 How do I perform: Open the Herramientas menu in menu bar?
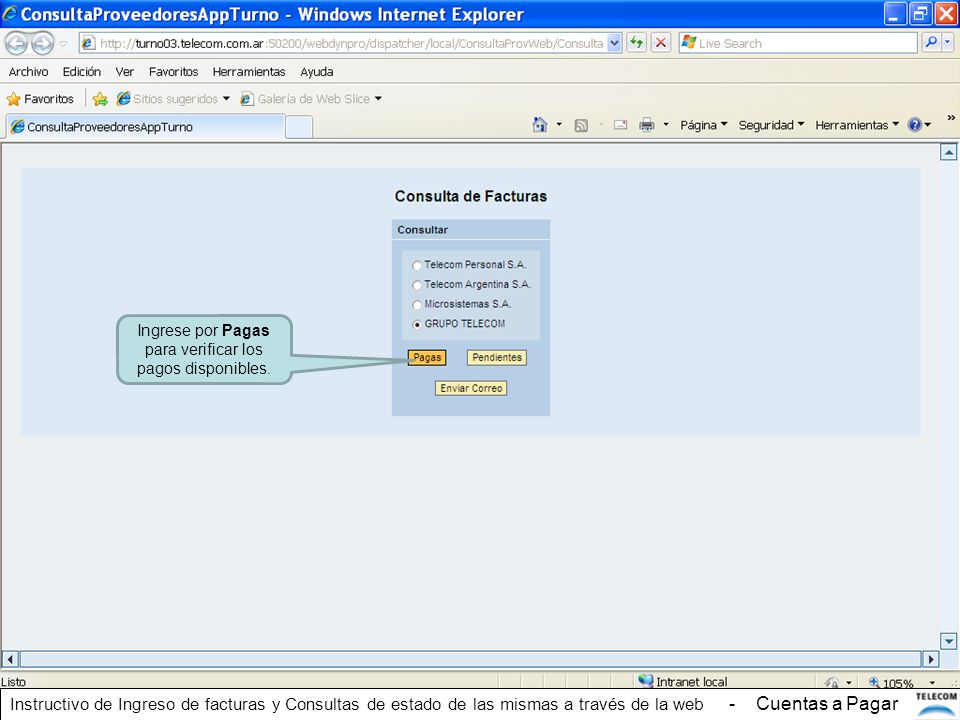tap(249, 72)
